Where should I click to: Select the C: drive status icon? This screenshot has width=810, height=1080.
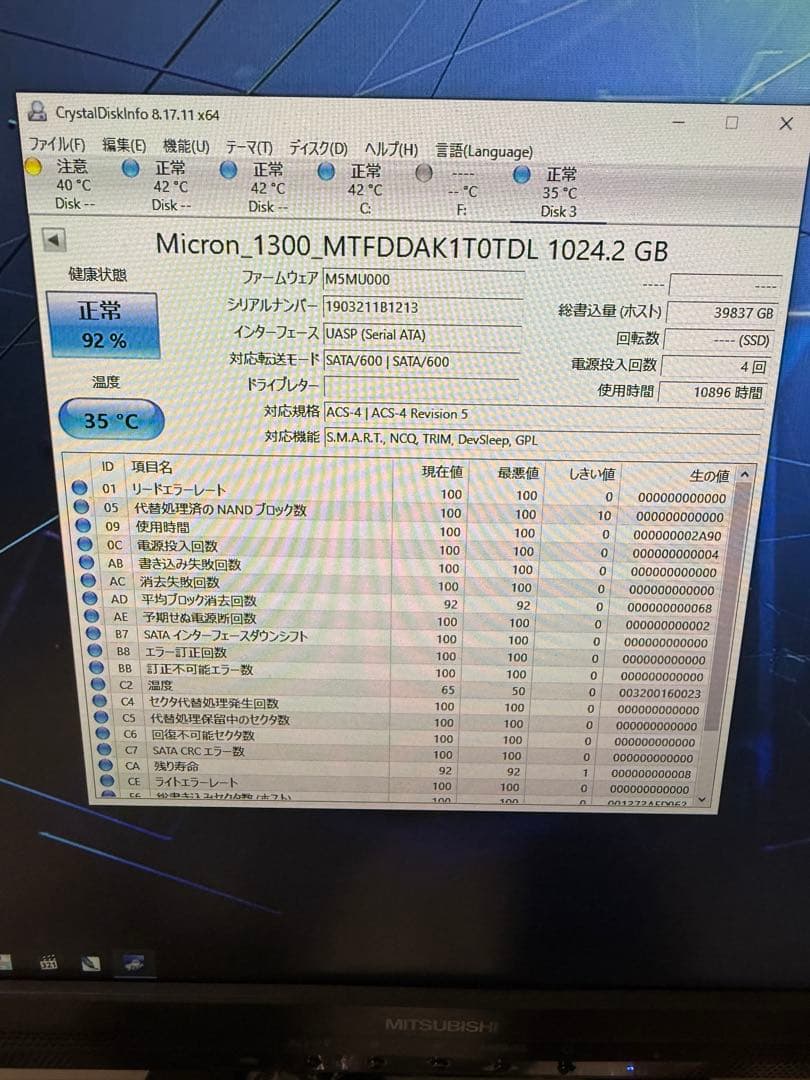(x=326, y=171)
